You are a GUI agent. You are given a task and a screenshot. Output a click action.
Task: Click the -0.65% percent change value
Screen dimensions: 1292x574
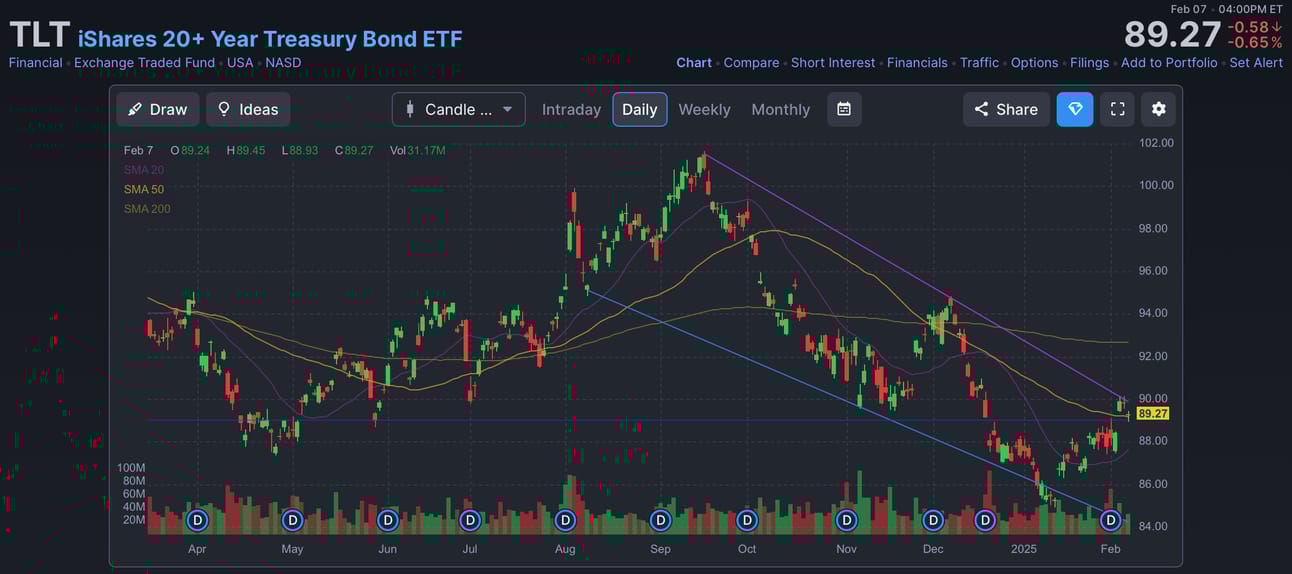[x=1255, y=43]
